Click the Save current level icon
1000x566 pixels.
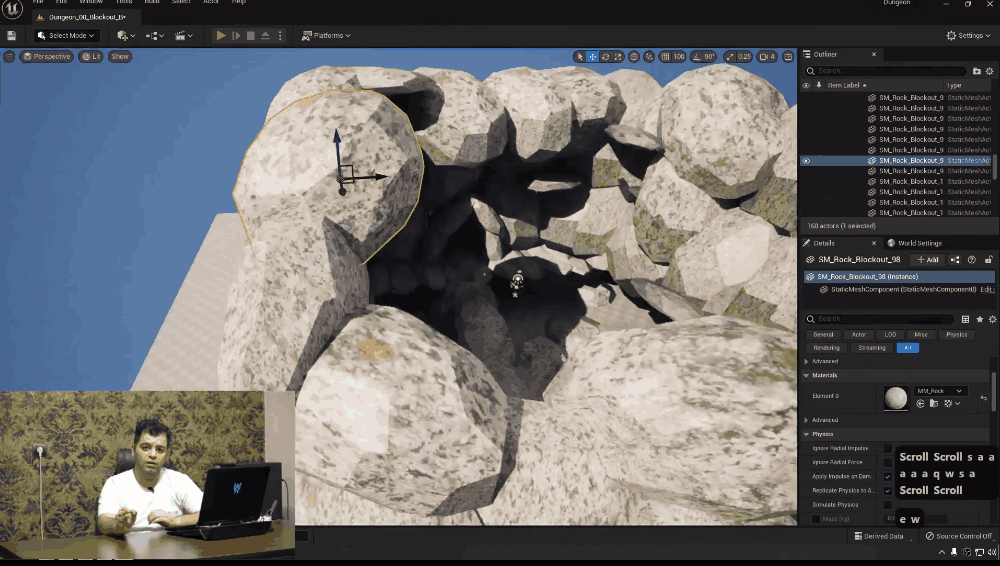[x=11, y=35]
